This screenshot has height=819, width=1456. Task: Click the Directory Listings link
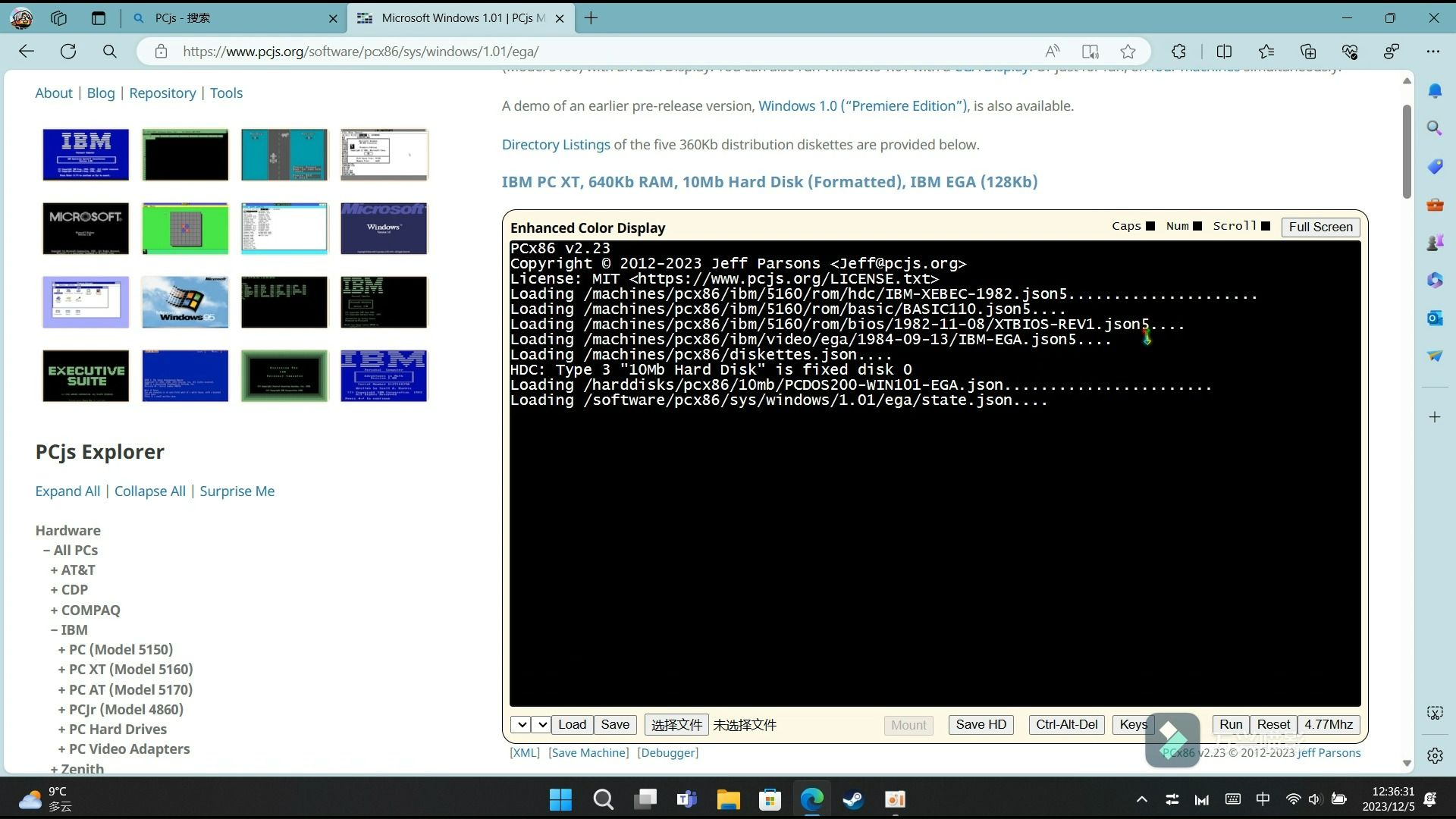[555, 143]
